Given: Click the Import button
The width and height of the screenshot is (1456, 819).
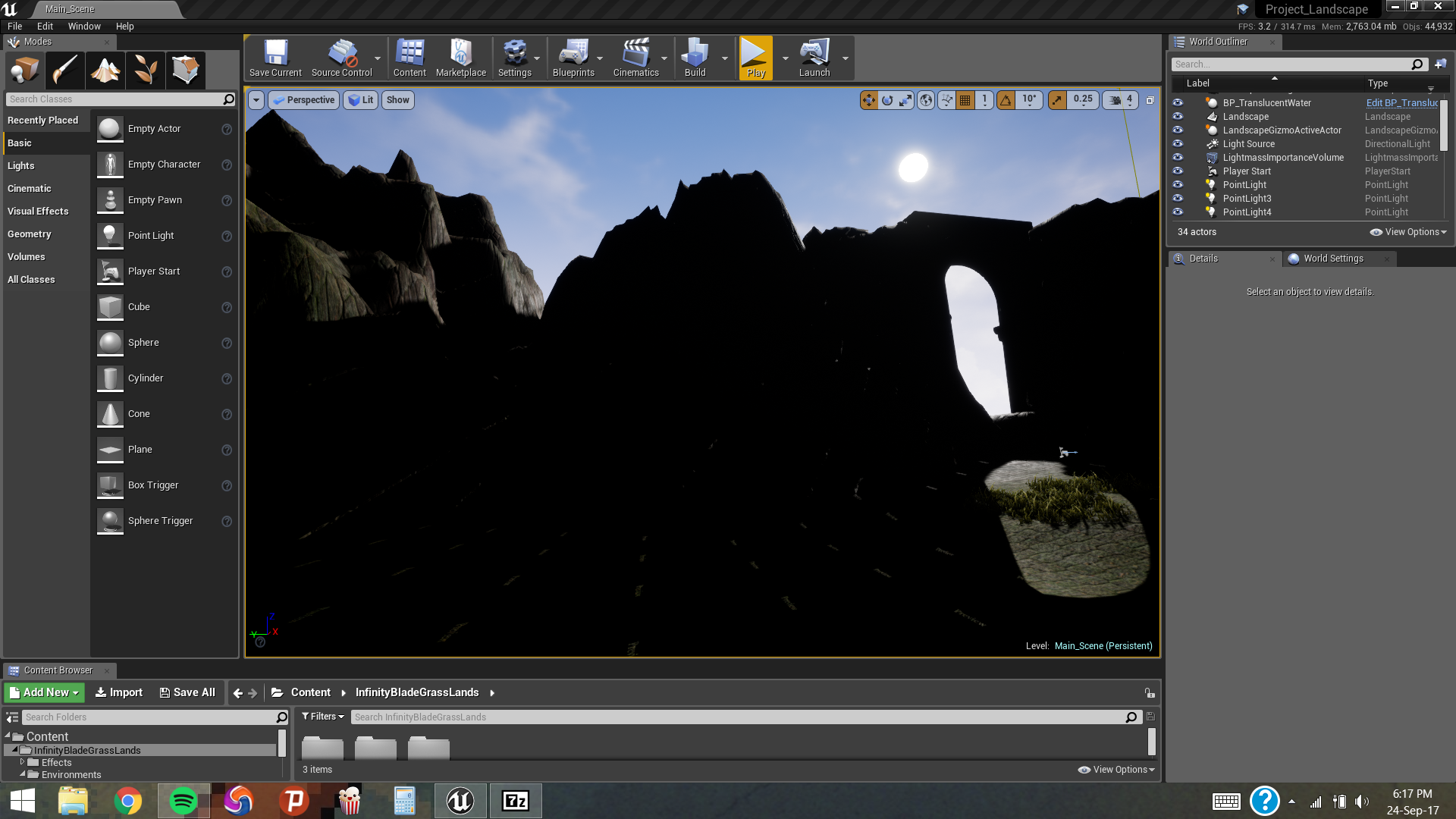Looking at the screenshot, I should [119, 692].
